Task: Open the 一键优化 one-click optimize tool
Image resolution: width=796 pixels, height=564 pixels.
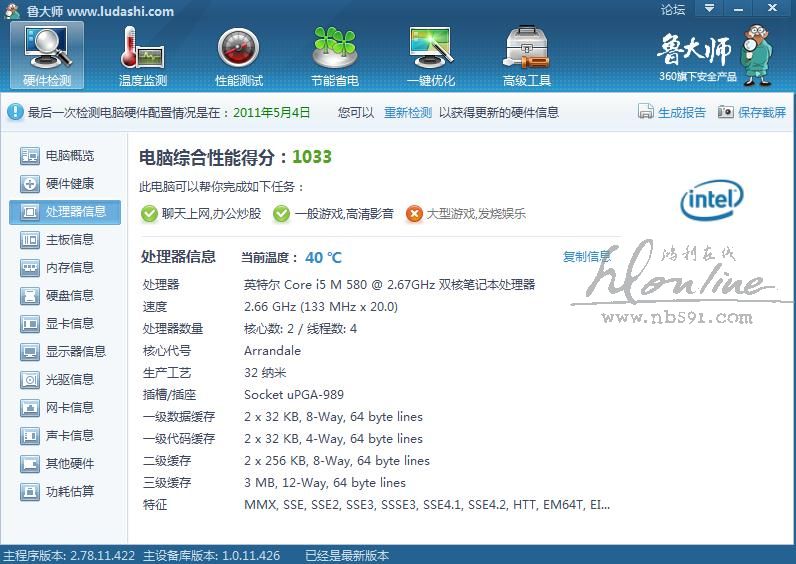Action: click(x=430, y=56)
